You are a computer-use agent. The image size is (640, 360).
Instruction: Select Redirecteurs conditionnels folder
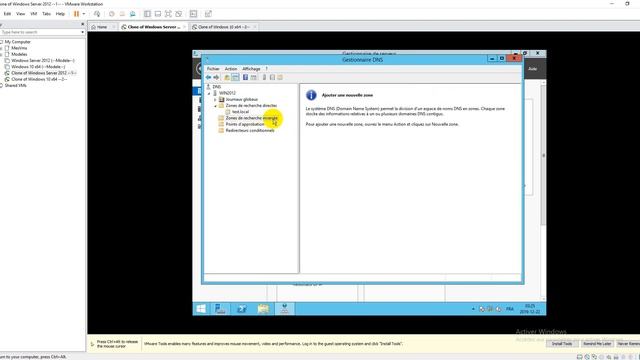tap(250, 130)
